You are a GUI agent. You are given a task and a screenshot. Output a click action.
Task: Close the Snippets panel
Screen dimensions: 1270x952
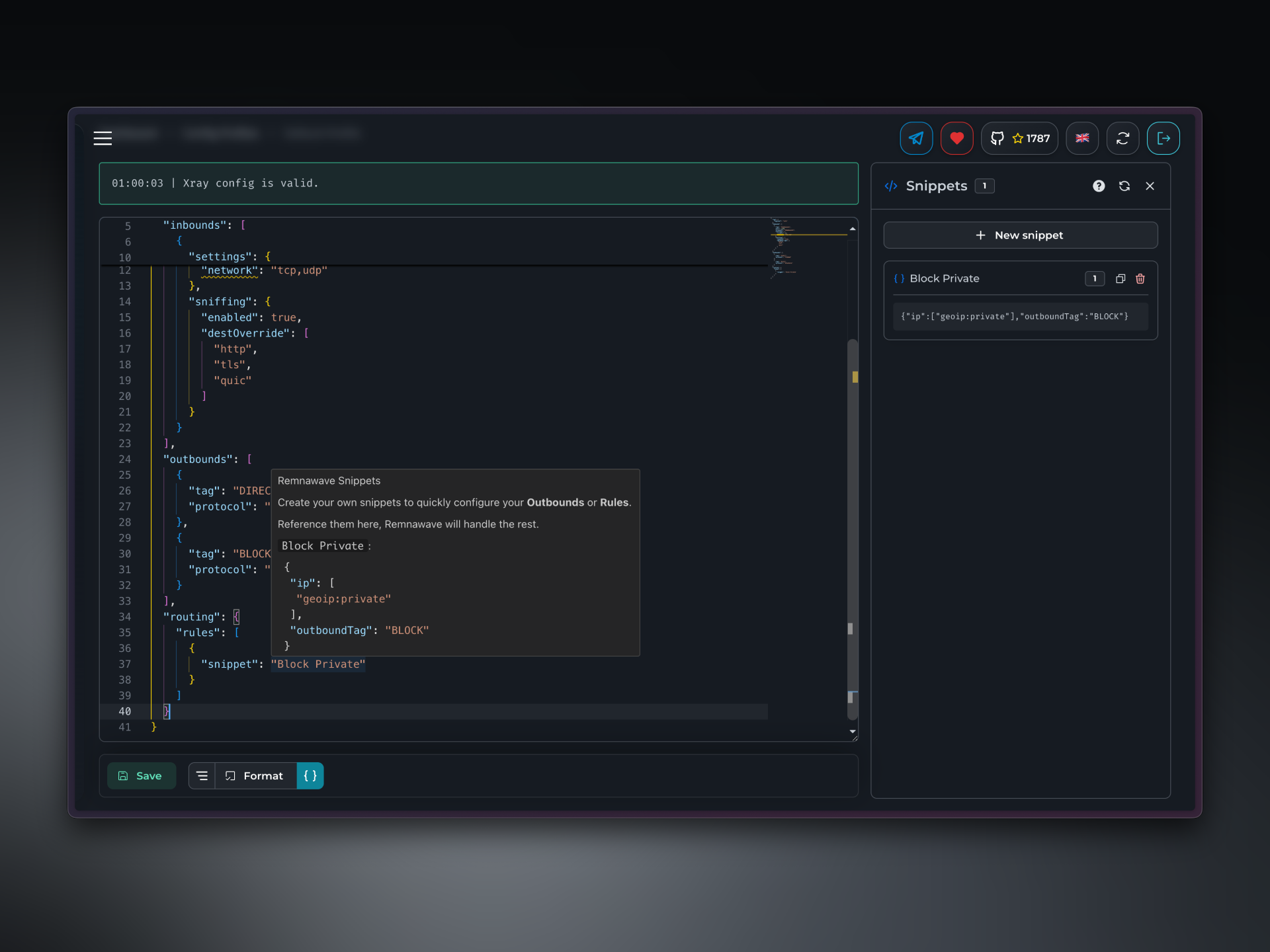point(1150,186)
